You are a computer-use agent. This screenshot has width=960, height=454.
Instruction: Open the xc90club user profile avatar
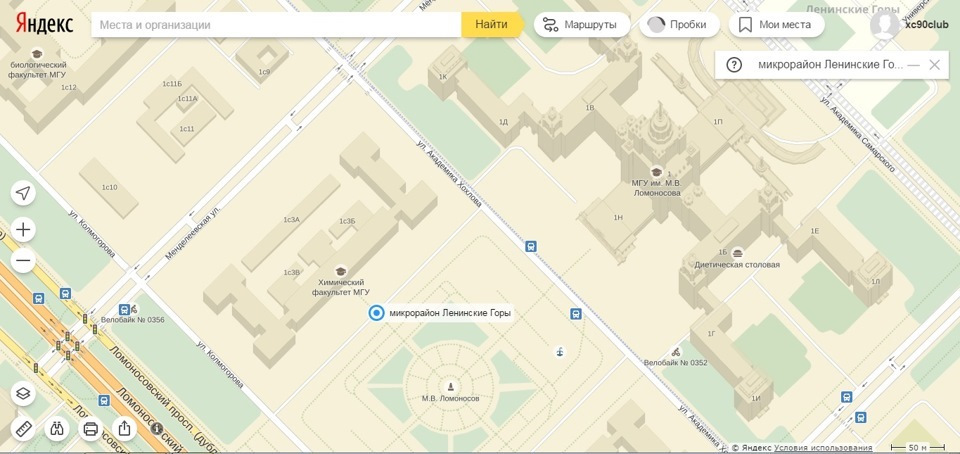885,25
